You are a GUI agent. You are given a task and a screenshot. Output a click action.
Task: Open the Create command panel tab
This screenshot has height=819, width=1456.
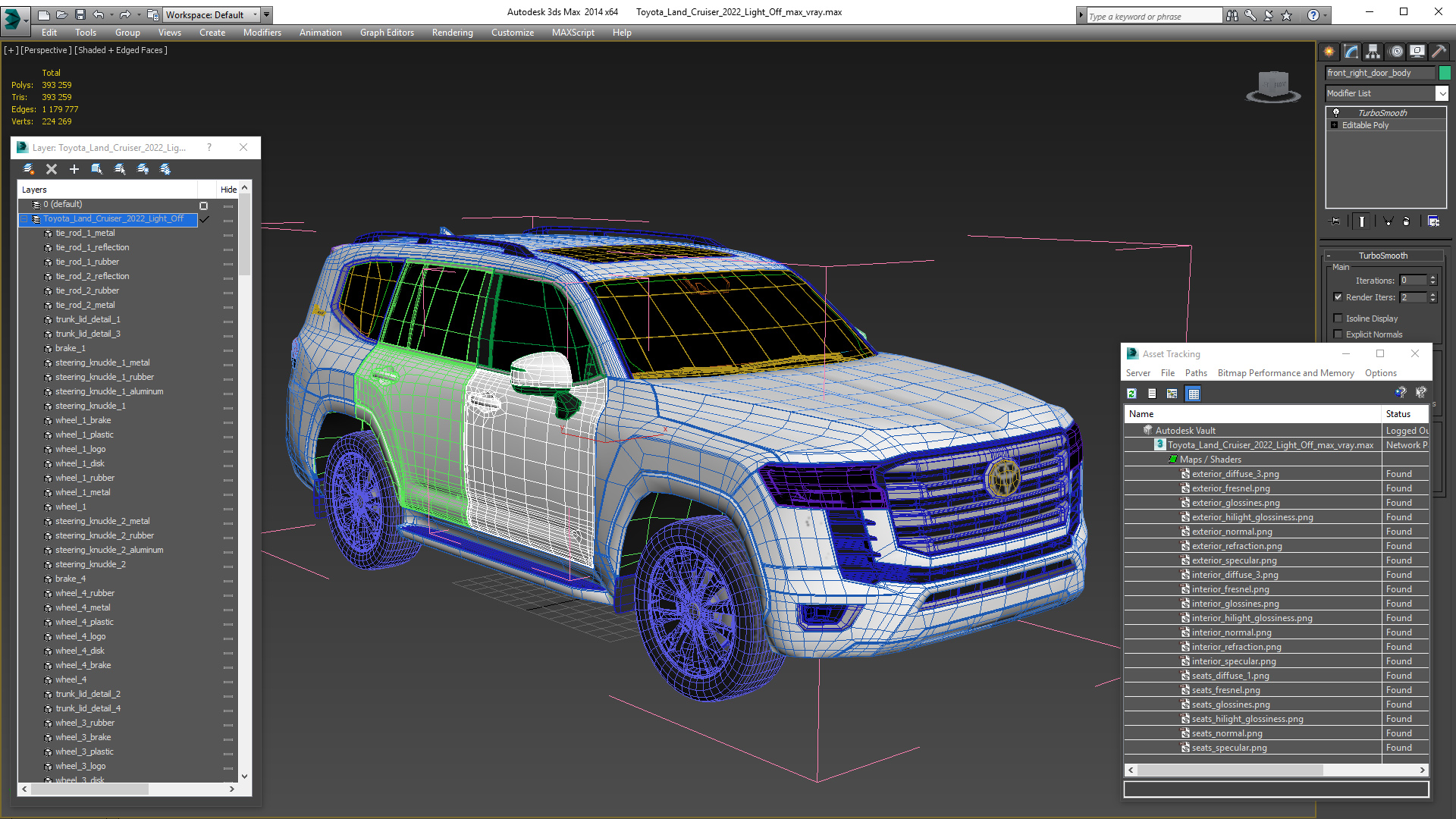[1329, 52]
